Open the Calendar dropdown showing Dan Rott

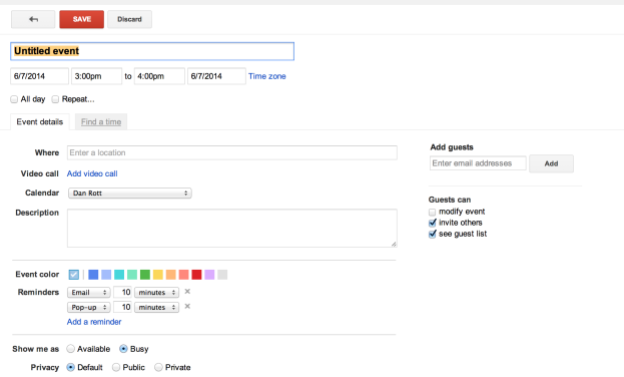(x=130, y=193)
